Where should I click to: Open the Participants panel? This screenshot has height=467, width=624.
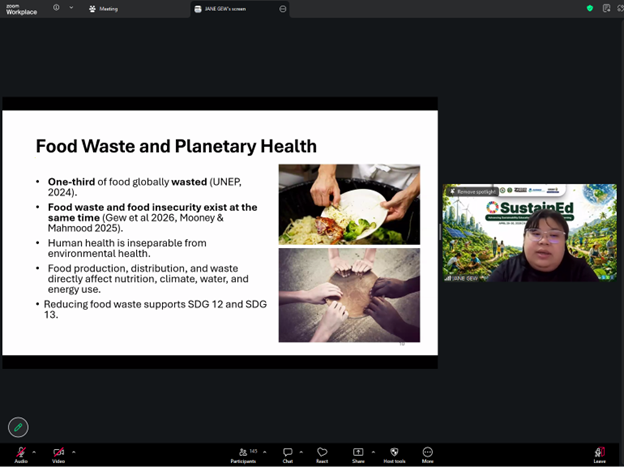point(243,453)
